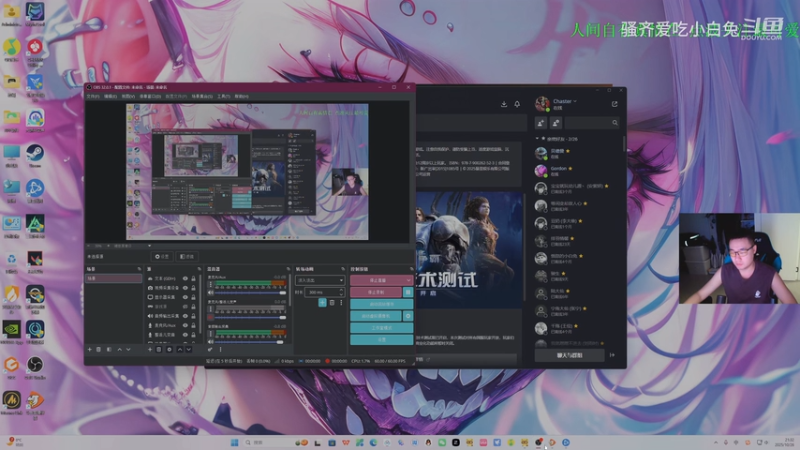Open Steam from the desktop shortcut
Image resolution: width=800 pixels, height=450 pixels.
[x=35, y=155]
